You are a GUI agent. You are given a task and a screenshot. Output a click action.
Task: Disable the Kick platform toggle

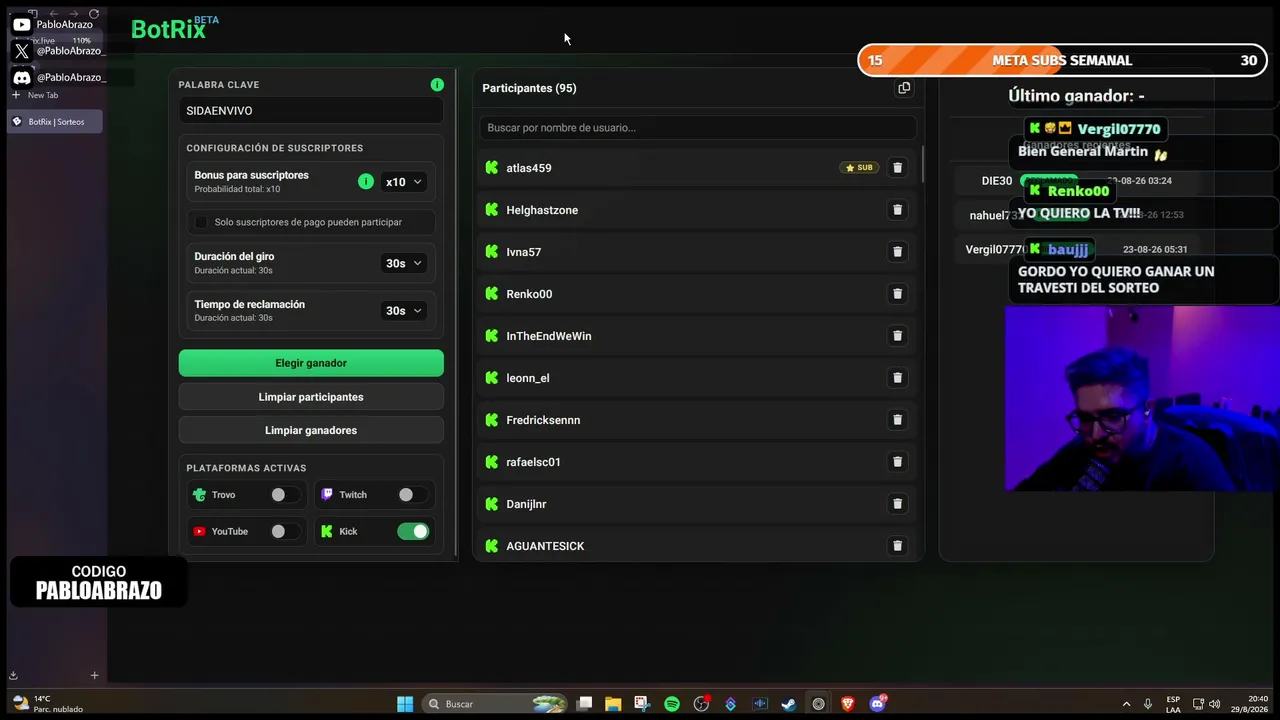tap(413, 532)
